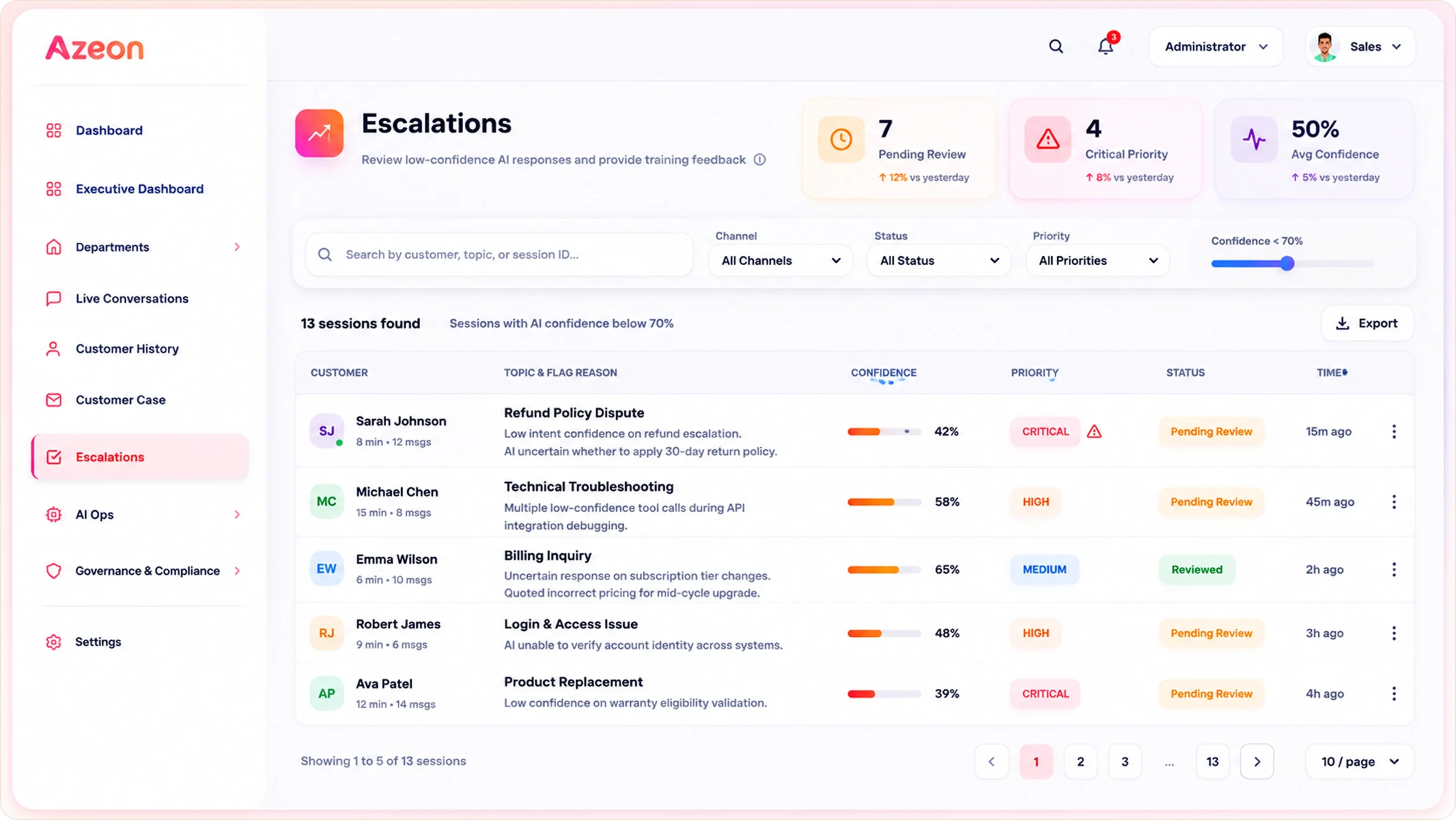
Task: Click the Export button
Action: coord(1367,323)
